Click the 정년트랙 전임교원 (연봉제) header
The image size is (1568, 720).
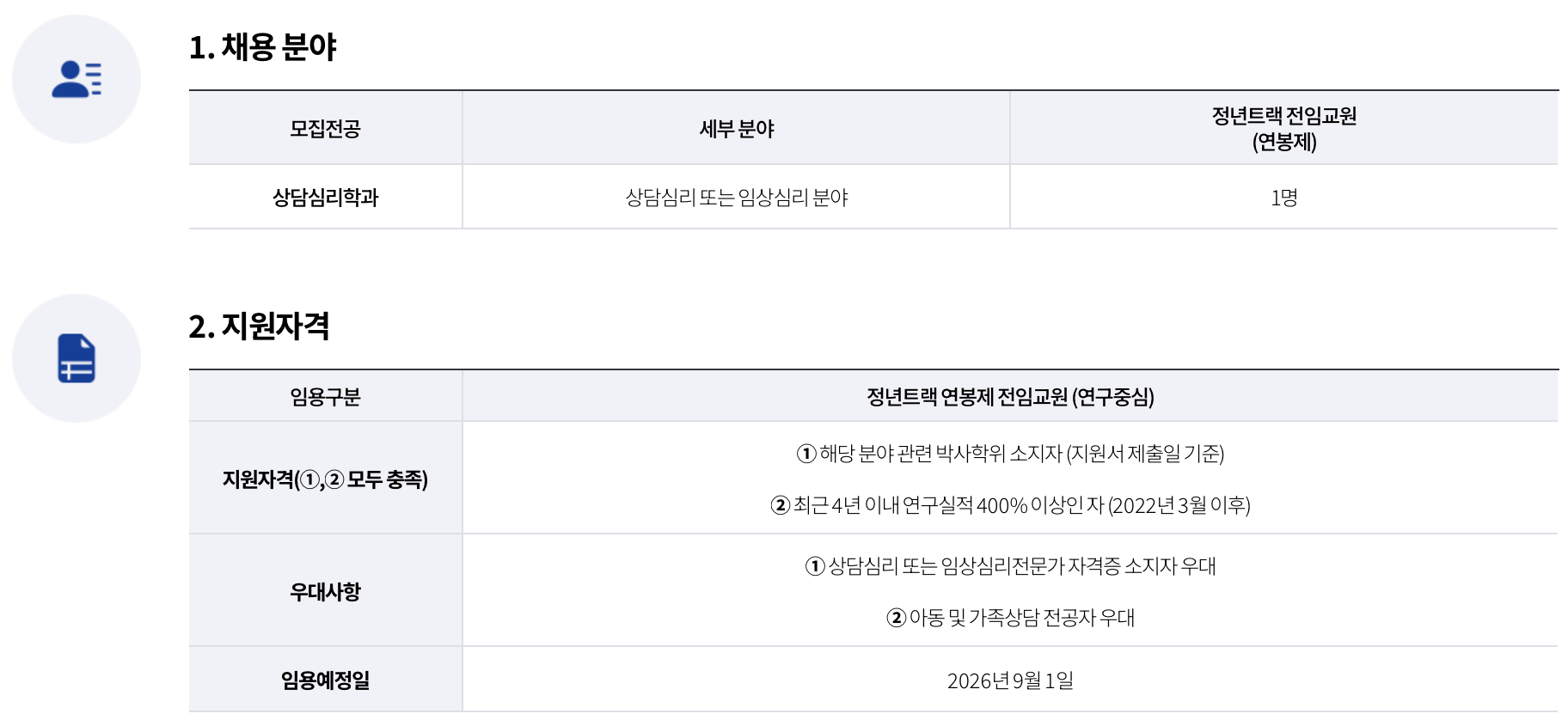point(1283,128)
